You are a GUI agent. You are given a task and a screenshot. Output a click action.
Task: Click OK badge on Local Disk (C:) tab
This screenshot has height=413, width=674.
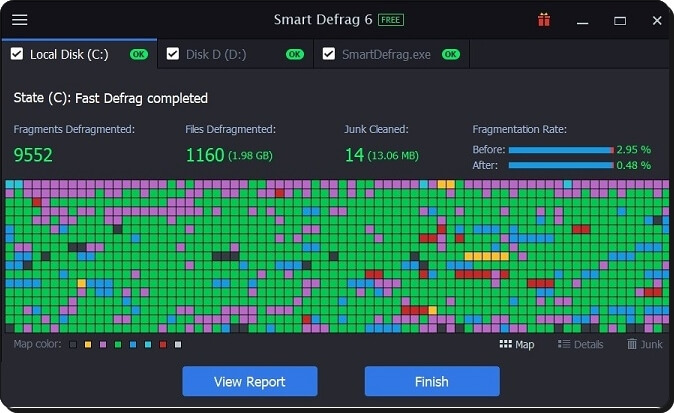[x=139, y=55]
